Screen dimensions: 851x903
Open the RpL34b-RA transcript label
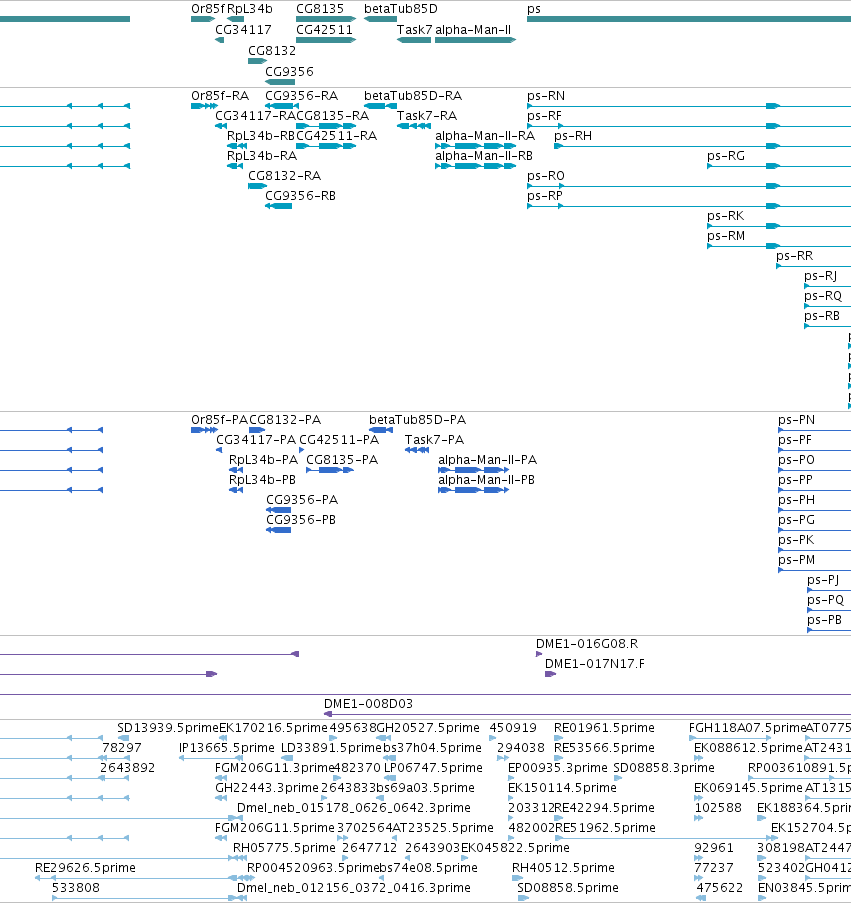tap(262, 156)
